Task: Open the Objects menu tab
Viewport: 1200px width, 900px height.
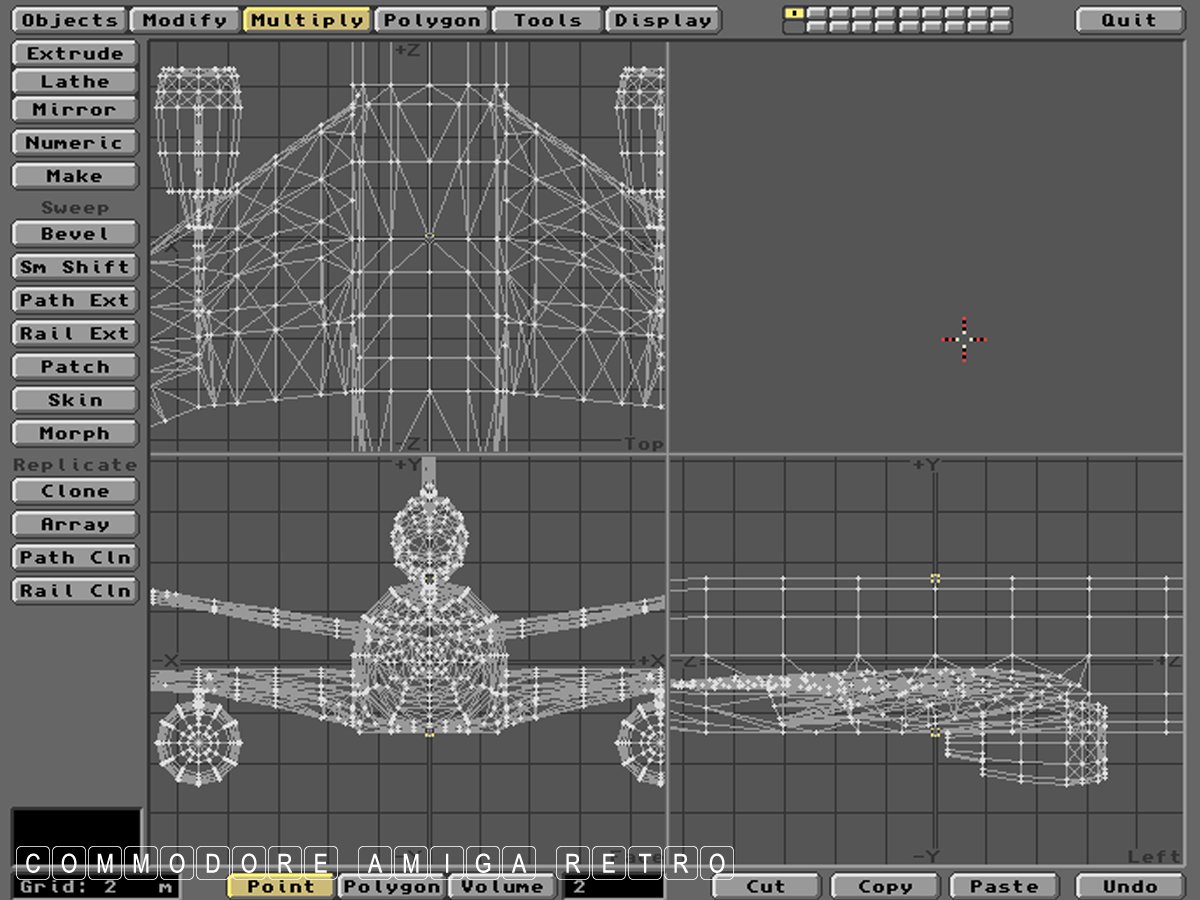Action: (69, 20)
